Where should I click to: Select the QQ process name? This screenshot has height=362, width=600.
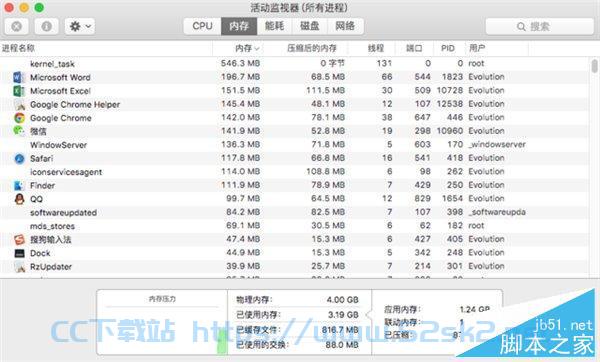(36, 199)
